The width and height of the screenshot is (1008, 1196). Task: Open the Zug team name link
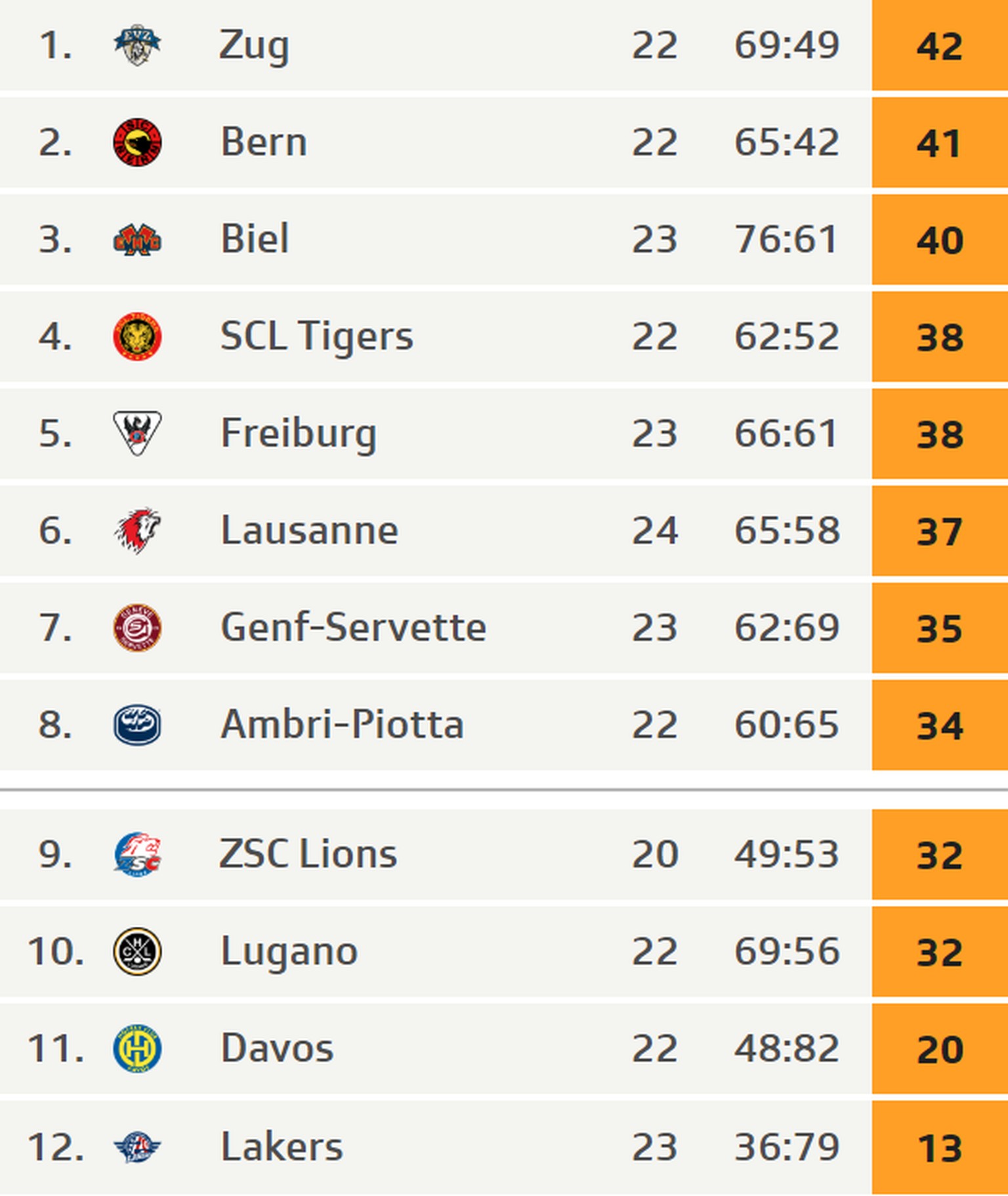tap(254, 45)
